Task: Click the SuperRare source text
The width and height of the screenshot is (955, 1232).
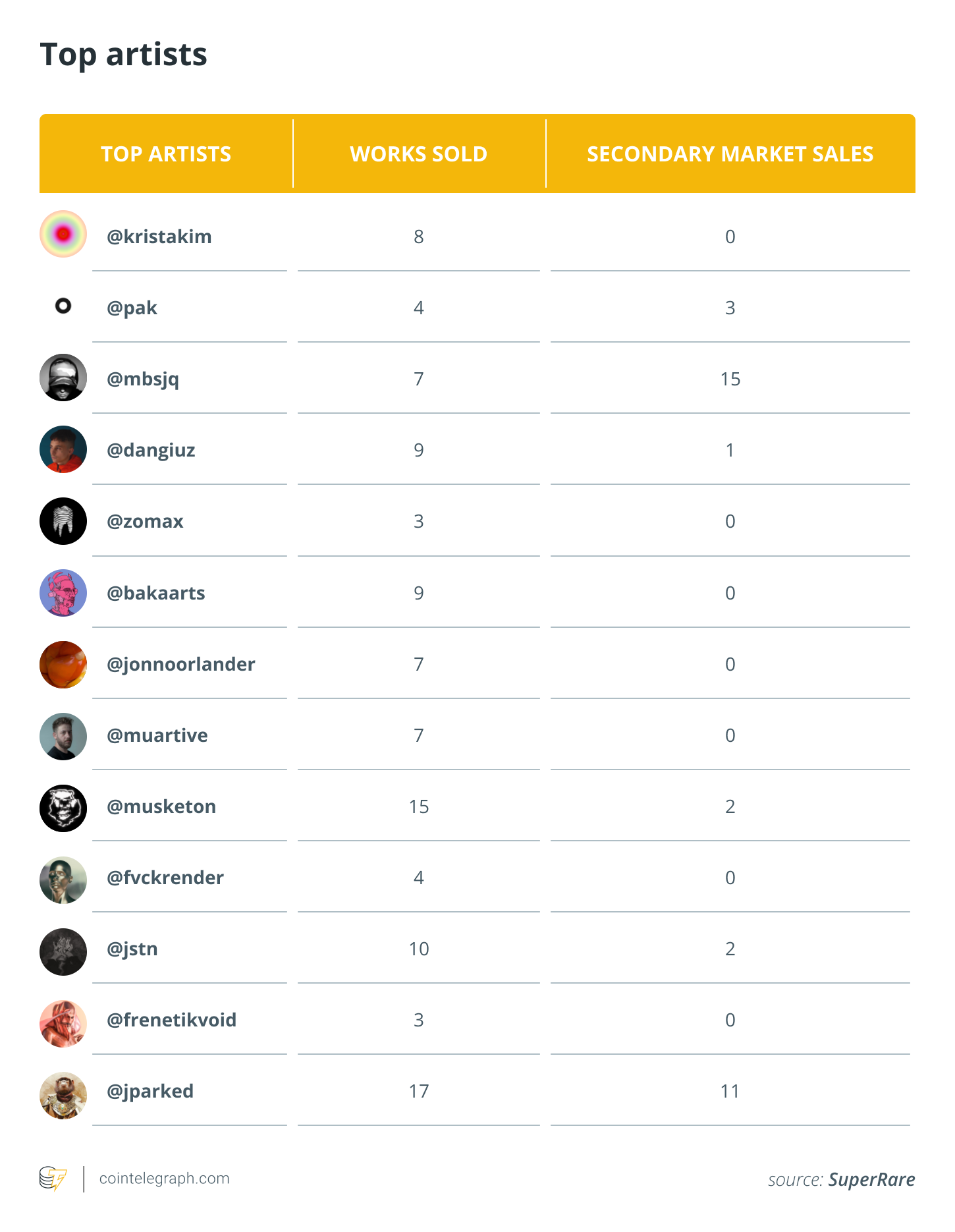Action: pyautogui.click(x=871, y=1179)
